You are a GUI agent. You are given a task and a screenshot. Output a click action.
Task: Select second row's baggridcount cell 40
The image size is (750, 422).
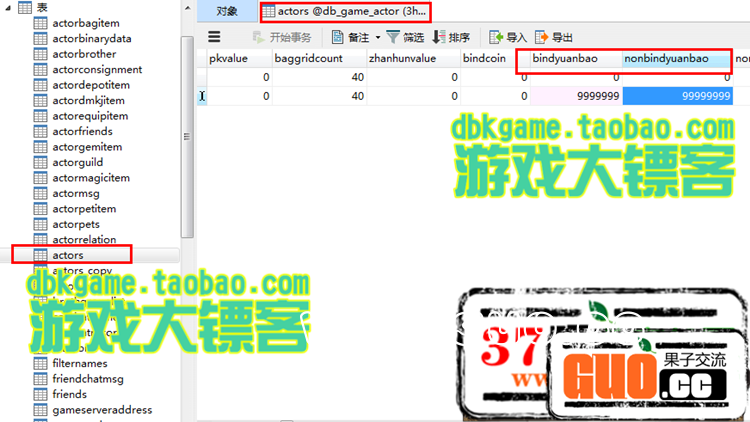coord(319,96)
